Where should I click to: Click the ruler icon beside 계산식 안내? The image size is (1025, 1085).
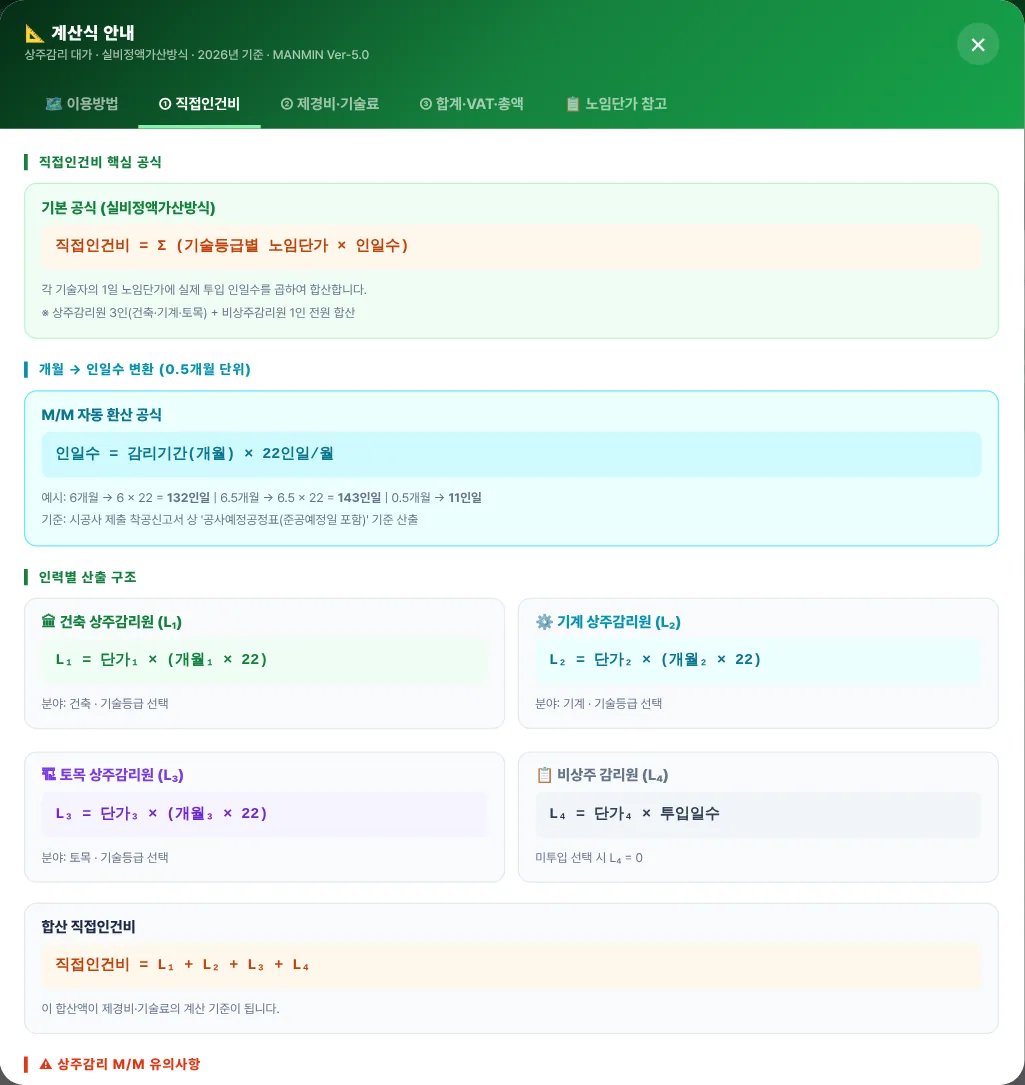34,33
